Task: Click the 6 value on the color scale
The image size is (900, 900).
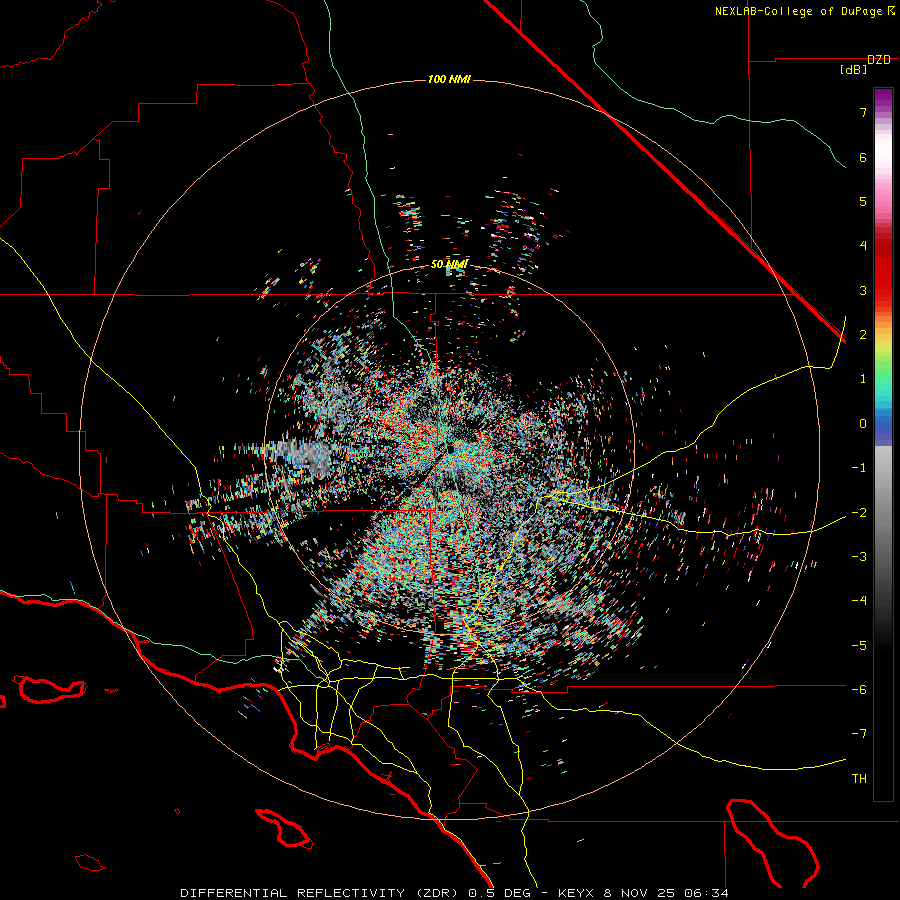Action: [863, 157]
